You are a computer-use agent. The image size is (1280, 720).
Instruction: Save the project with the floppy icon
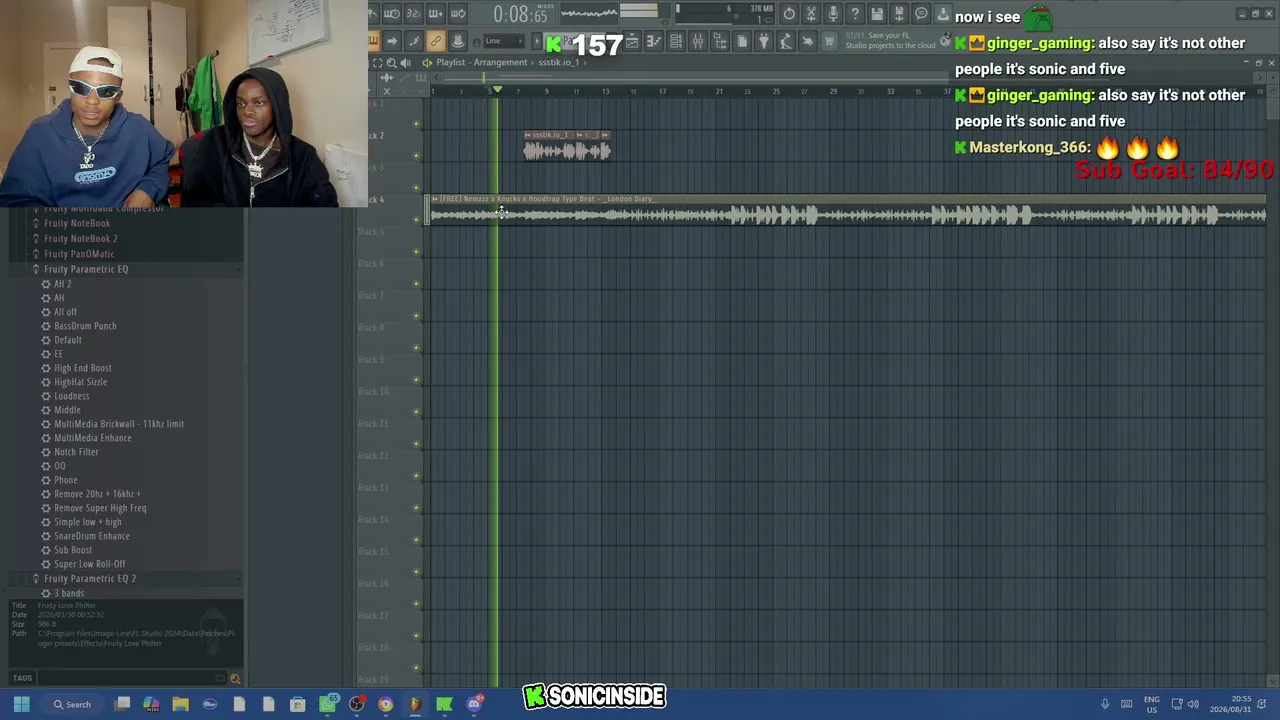[x=877, y=14]
